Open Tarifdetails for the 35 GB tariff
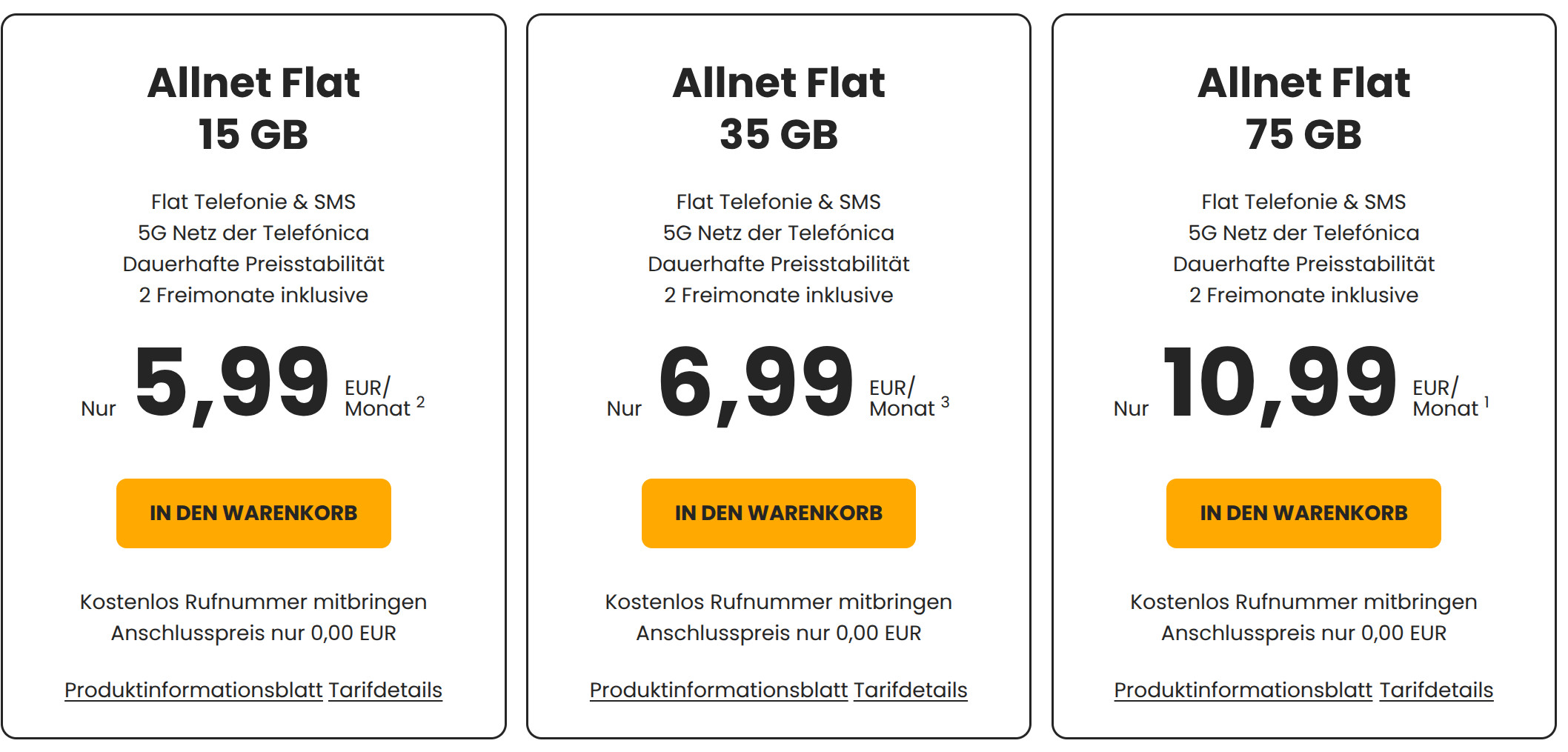Image resolution: width=1568 pixels, height=752 pixels. 911,689
